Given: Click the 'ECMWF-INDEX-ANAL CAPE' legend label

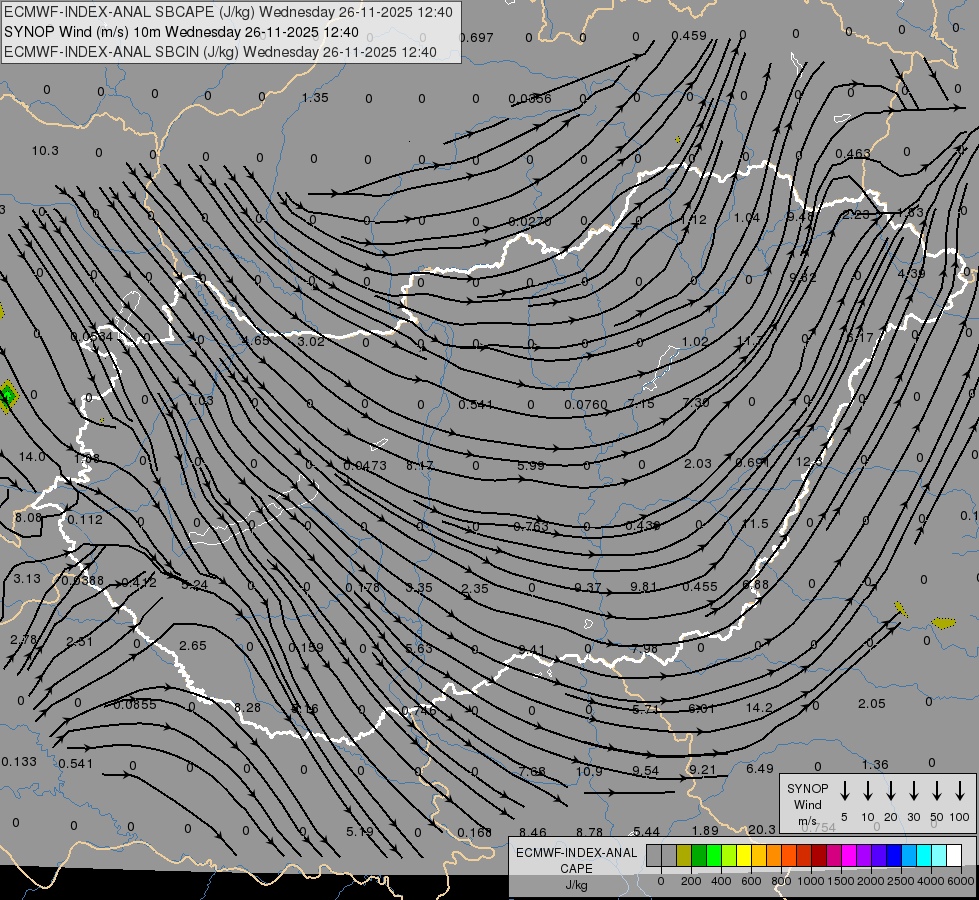Looking at the screenshot, I should coord(576,861).
